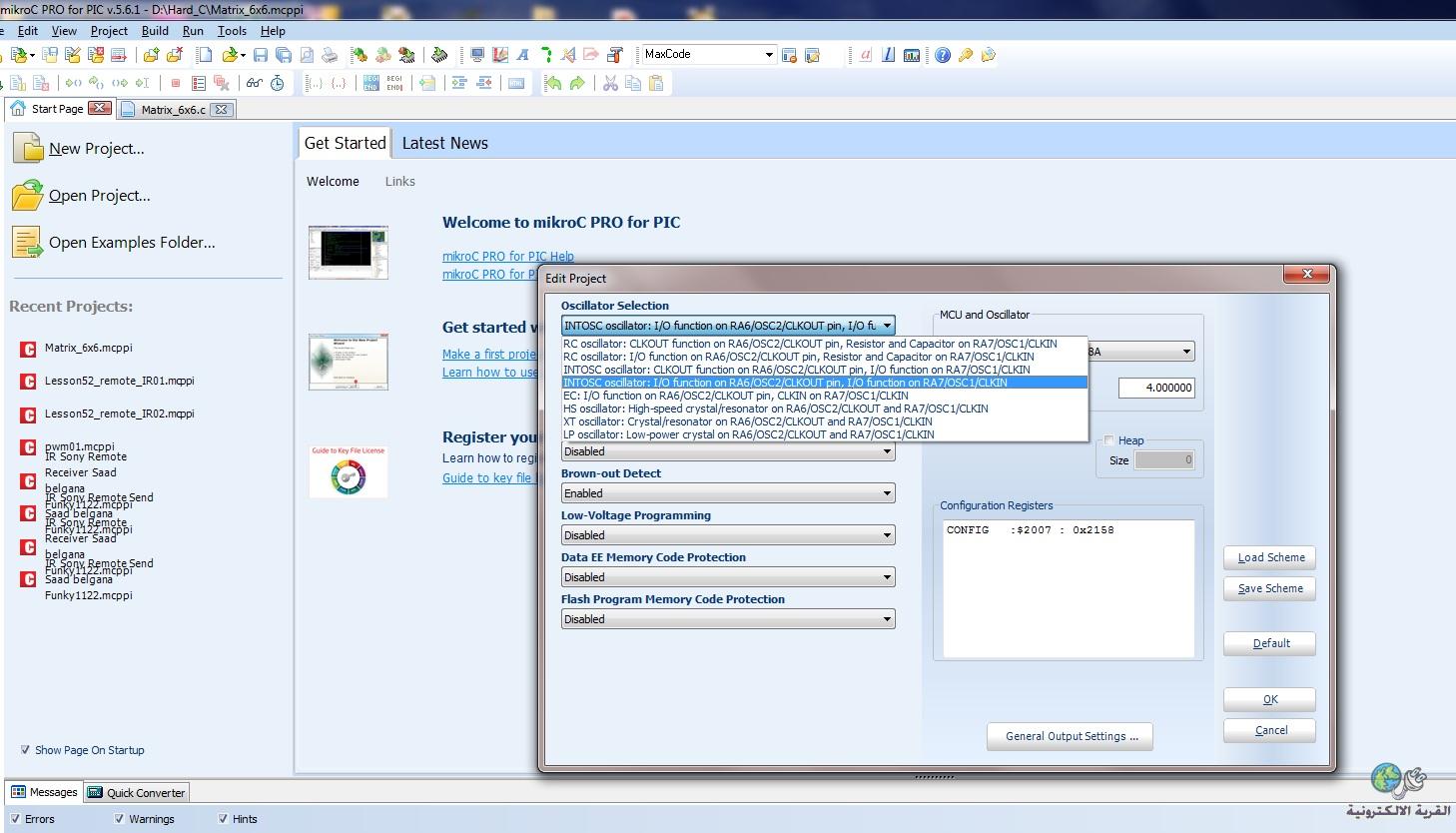This screenshot has height=833, width=1456.
Task: Open the ASCII chart 'A' icon
Action: [x=522, y=55]
